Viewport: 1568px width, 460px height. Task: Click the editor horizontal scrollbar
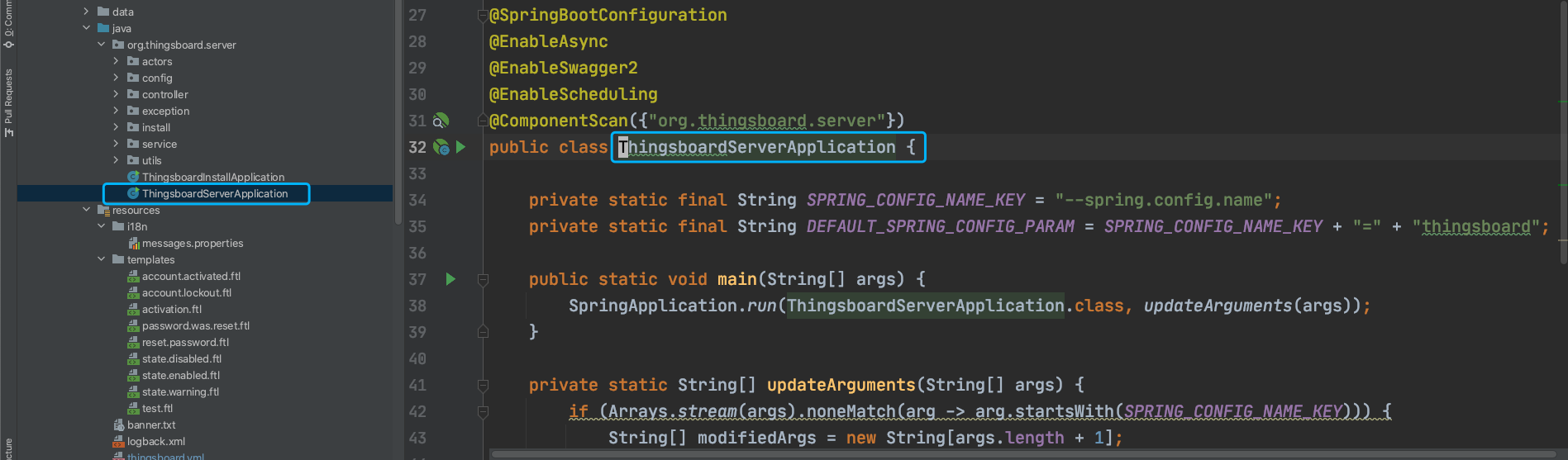pos(1023,454)
